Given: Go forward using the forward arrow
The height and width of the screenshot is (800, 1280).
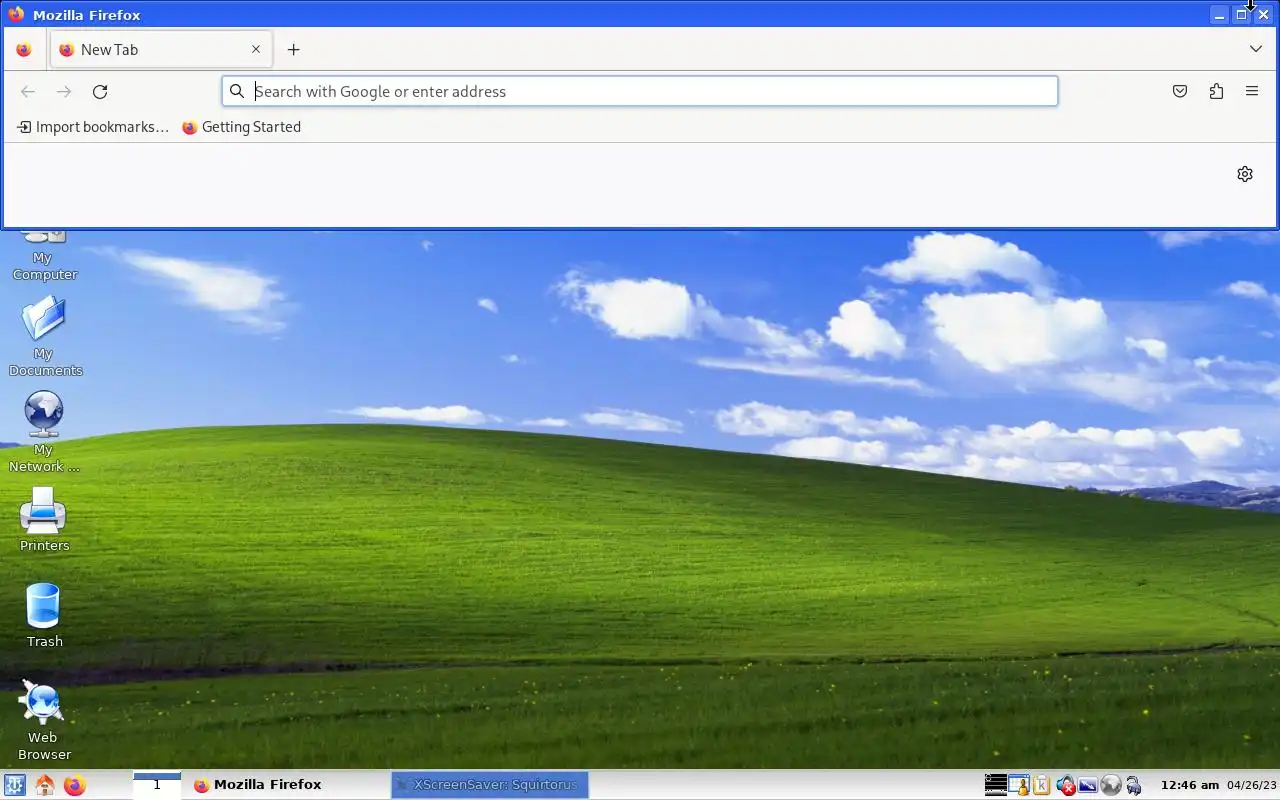Looking at the screenshot, I should coord(64,92).
